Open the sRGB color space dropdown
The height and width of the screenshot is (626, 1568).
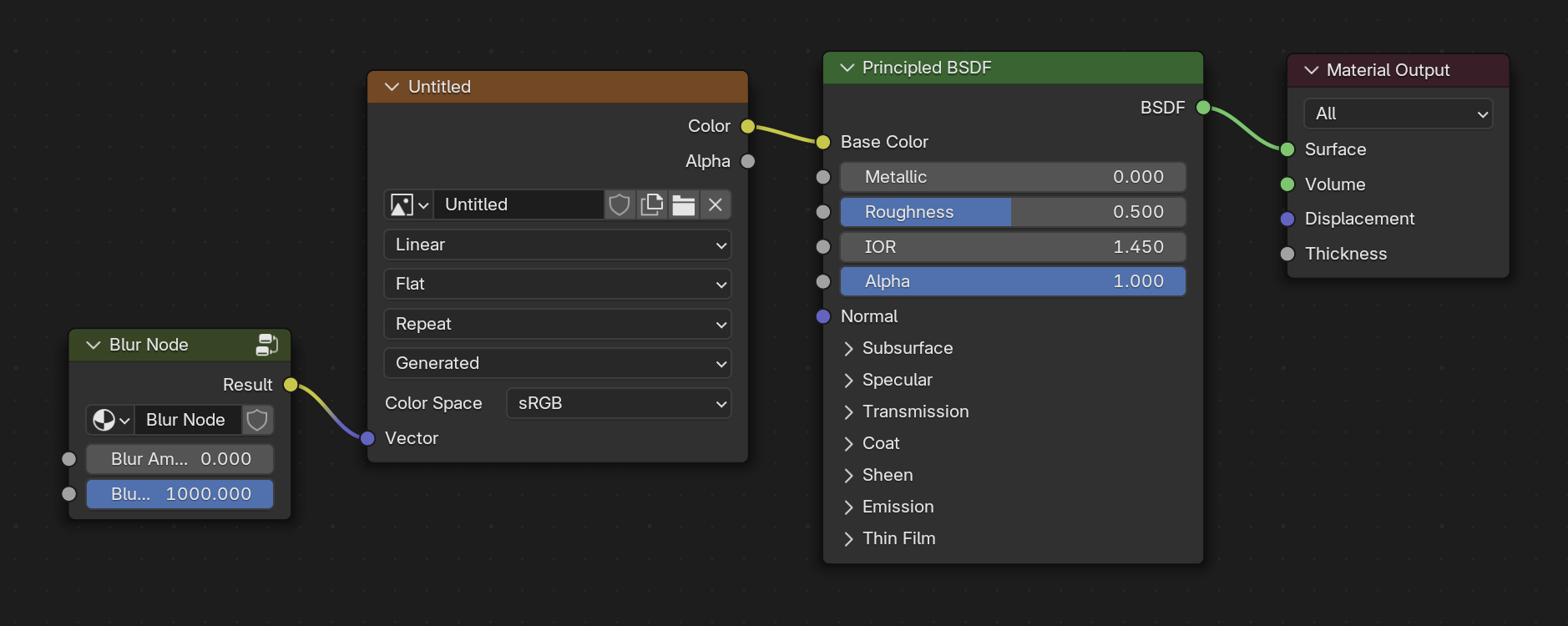(619, 403)
